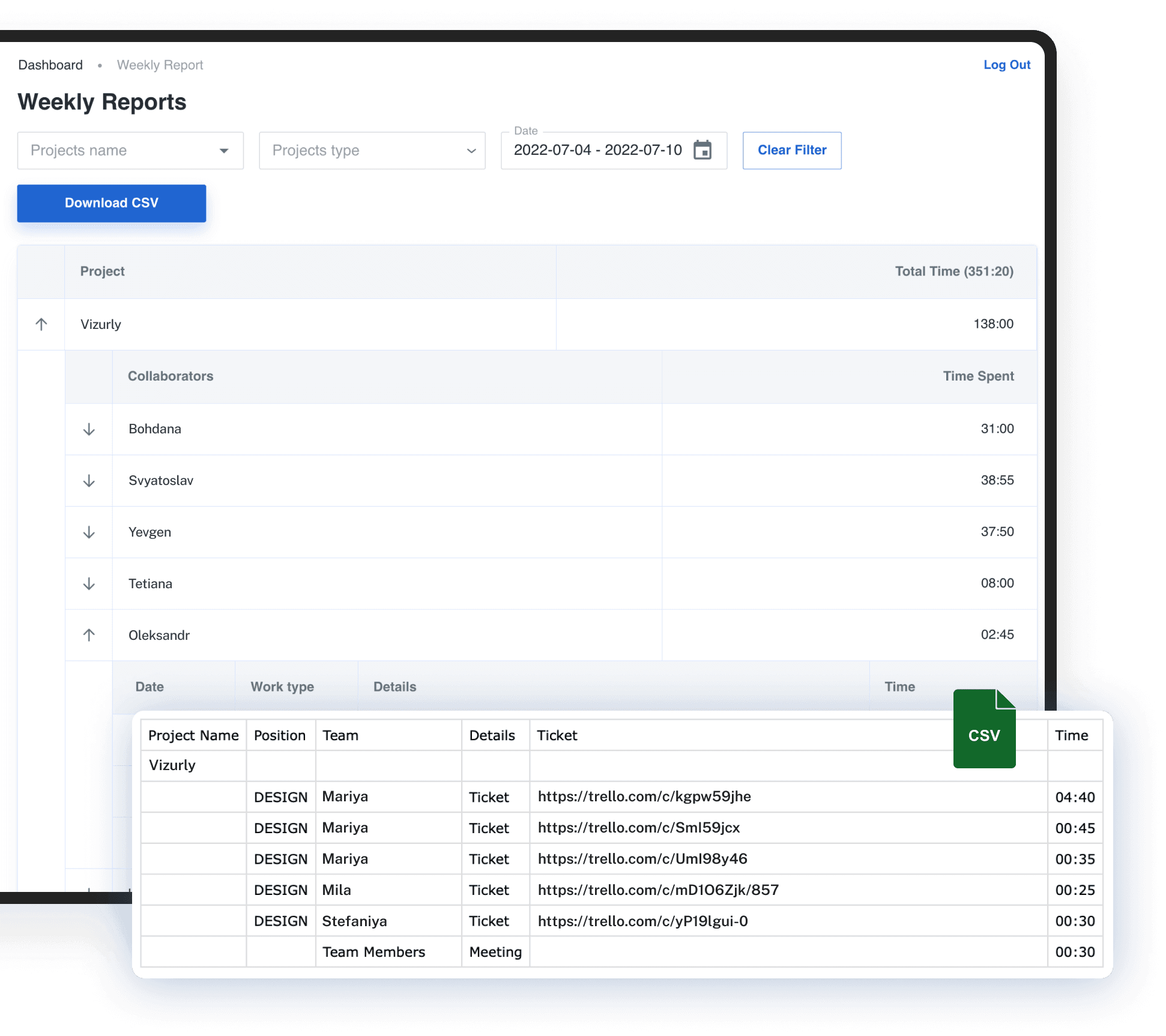Screen dimensions: 1166x1036
Task: Toggle the Projects name dropdown expander arrow
Action: click(223, 150)
